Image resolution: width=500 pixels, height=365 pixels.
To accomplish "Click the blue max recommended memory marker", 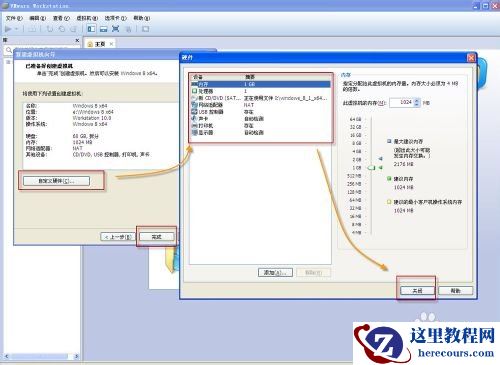I will point(380,159).
